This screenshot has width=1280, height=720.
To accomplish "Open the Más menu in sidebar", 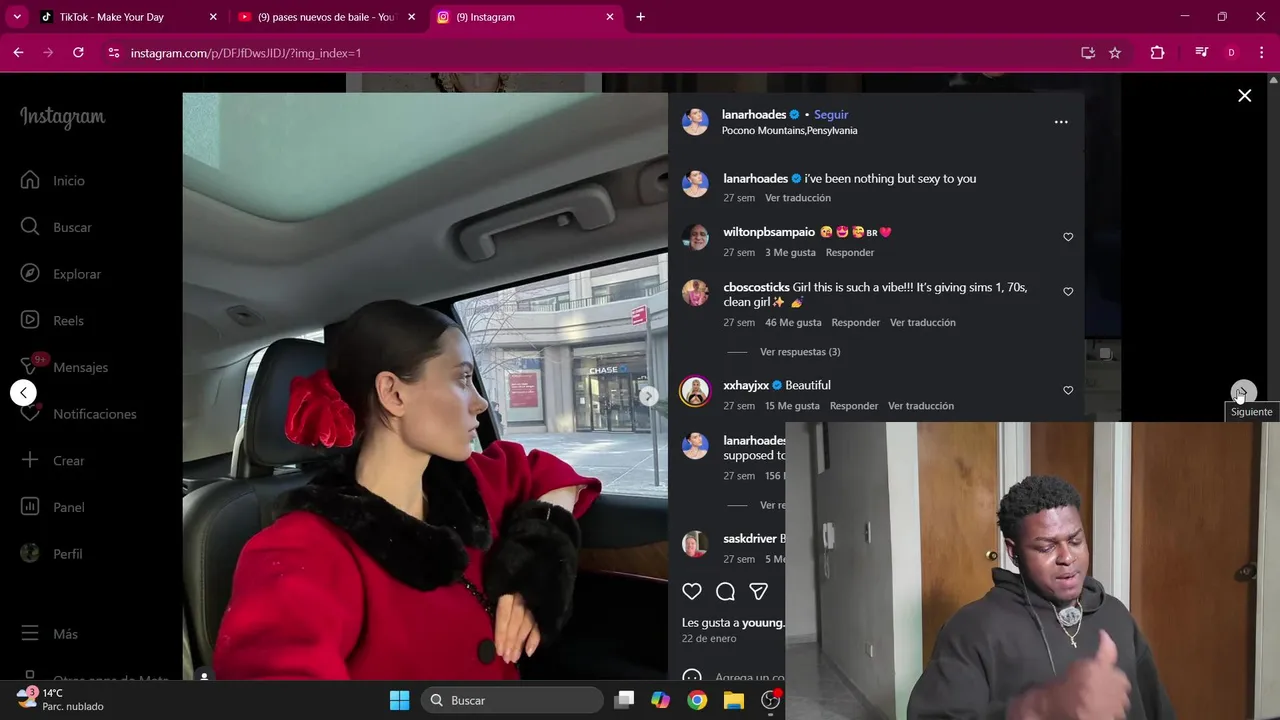I will [x=49, y=634].
